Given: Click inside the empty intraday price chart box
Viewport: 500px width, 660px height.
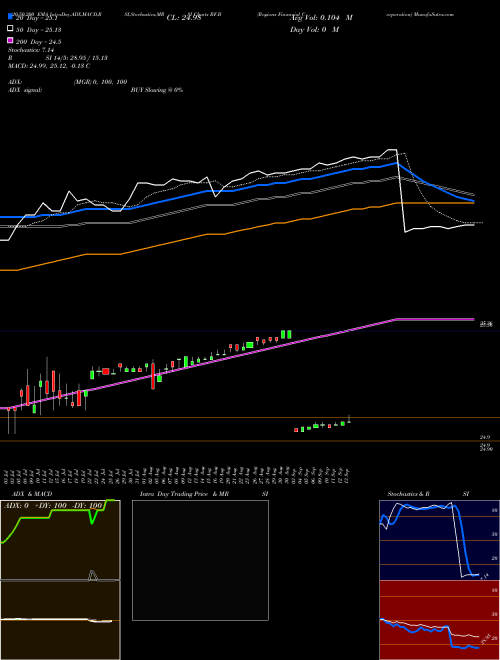Looking at the screenshot, I should pyautogui.click(x=200, y=560).
